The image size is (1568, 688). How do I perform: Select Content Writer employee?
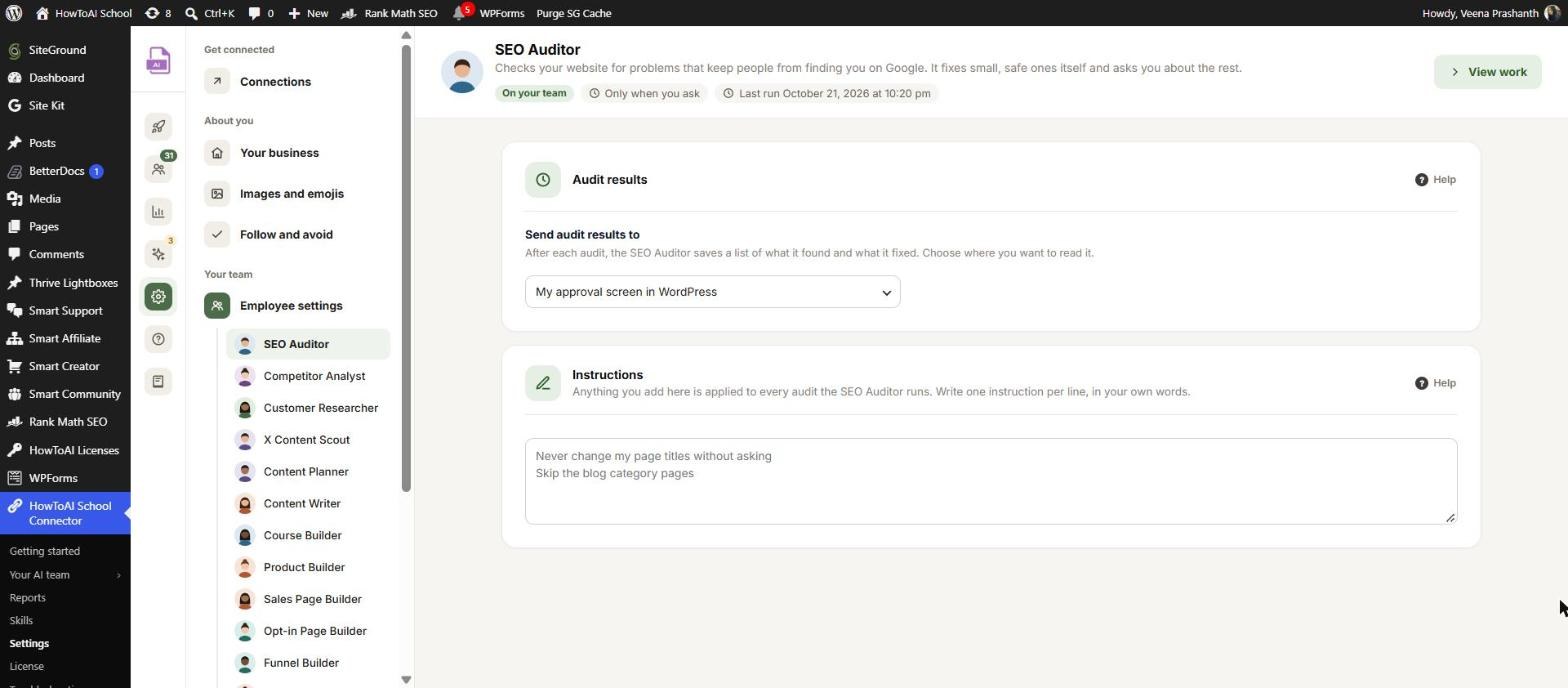pos(308,504)
